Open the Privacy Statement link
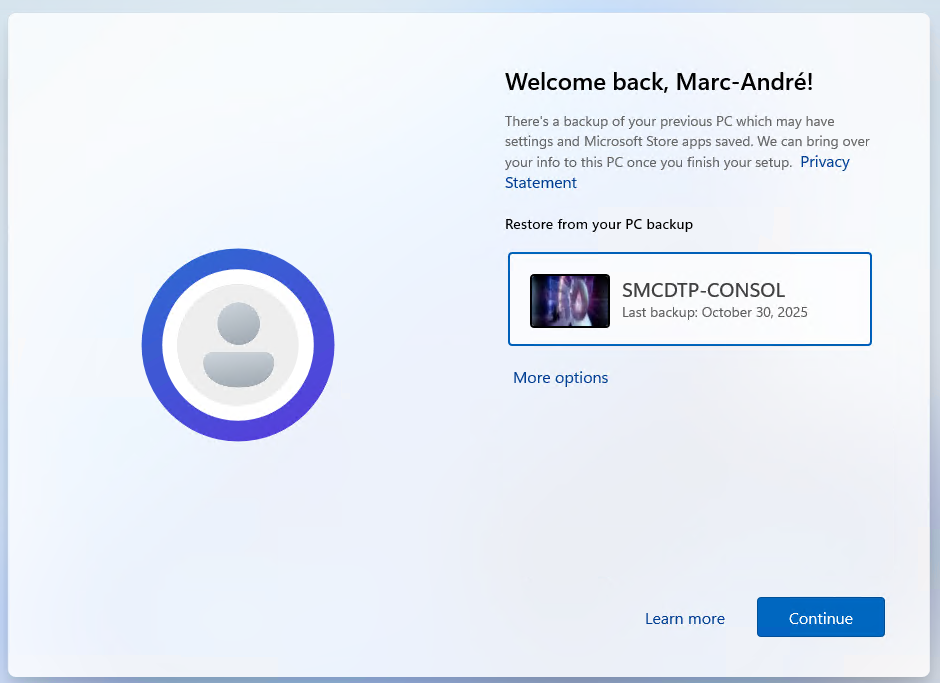Image resolution: width=940 pixels, height=683 pixels. click(824, 161)
